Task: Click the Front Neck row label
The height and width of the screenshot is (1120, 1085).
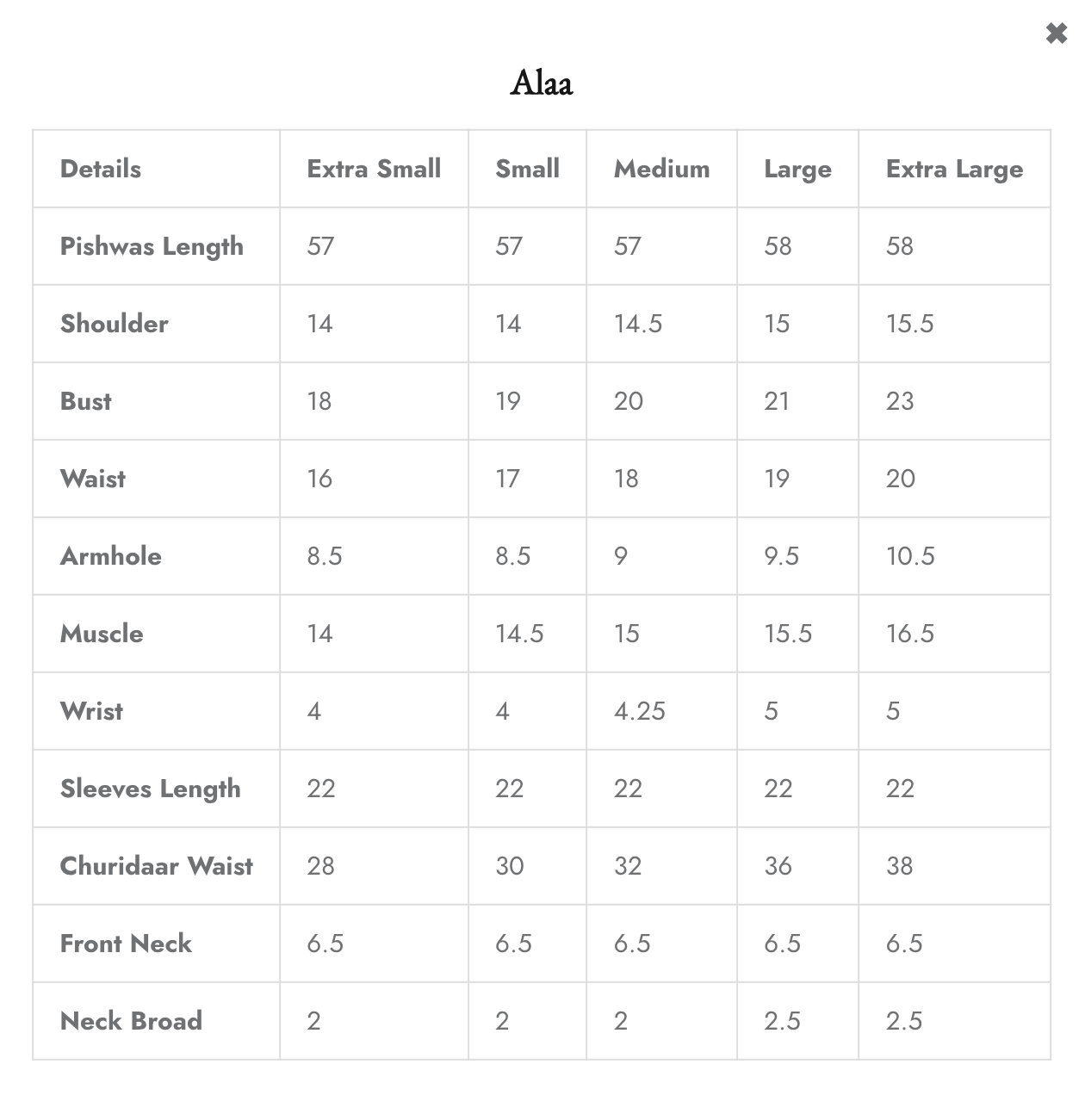Action: tap(126, 944)
